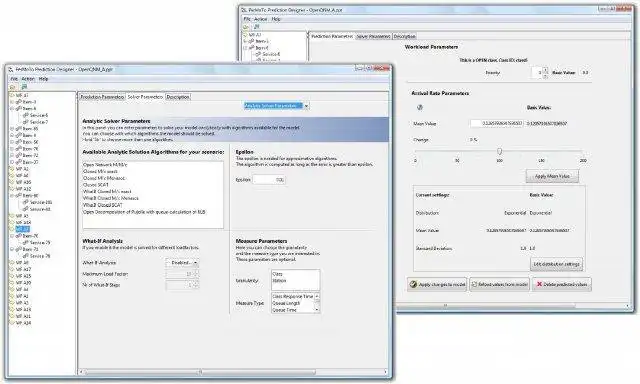This screenshot has width=640, height=384.
Task: Click the last WP folder icon in front tree
Action: 12,323
